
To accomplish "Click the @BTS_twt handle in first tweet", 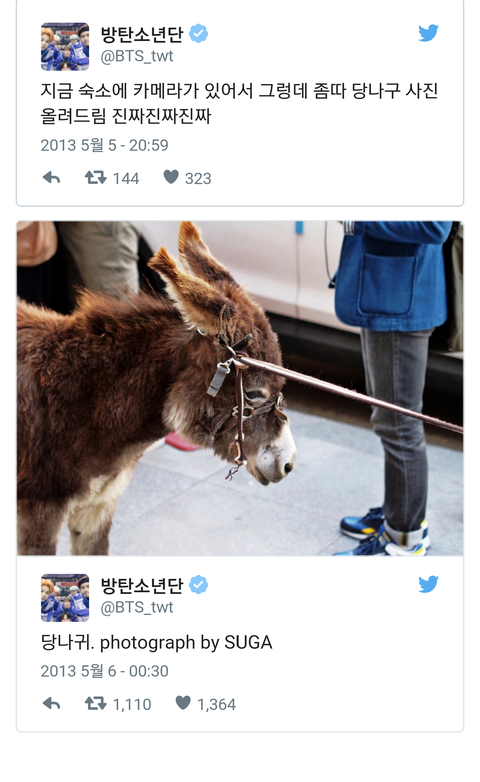I will pos(137,56).
